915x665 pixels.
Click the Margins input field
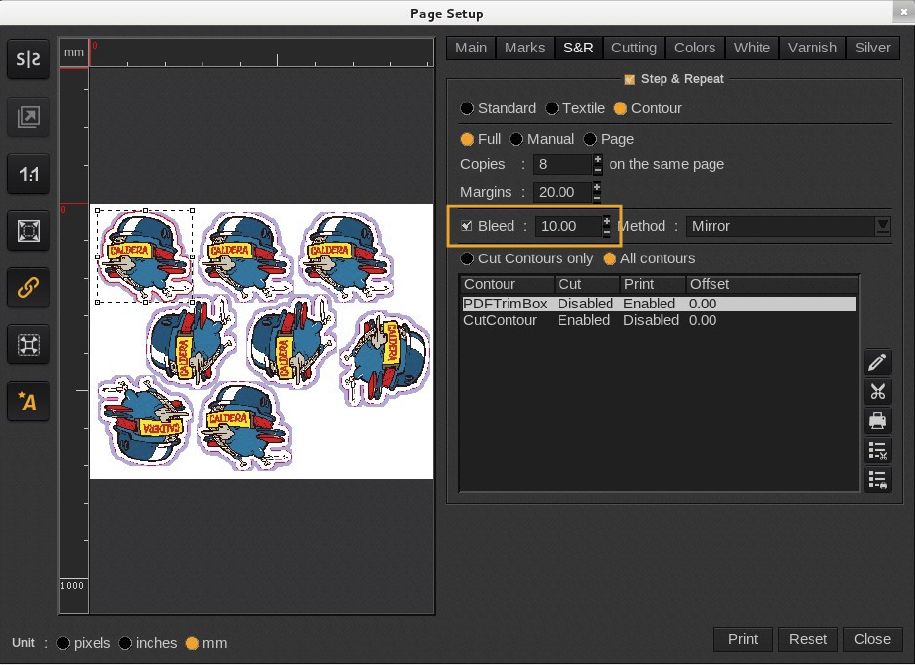pos(563,192)
